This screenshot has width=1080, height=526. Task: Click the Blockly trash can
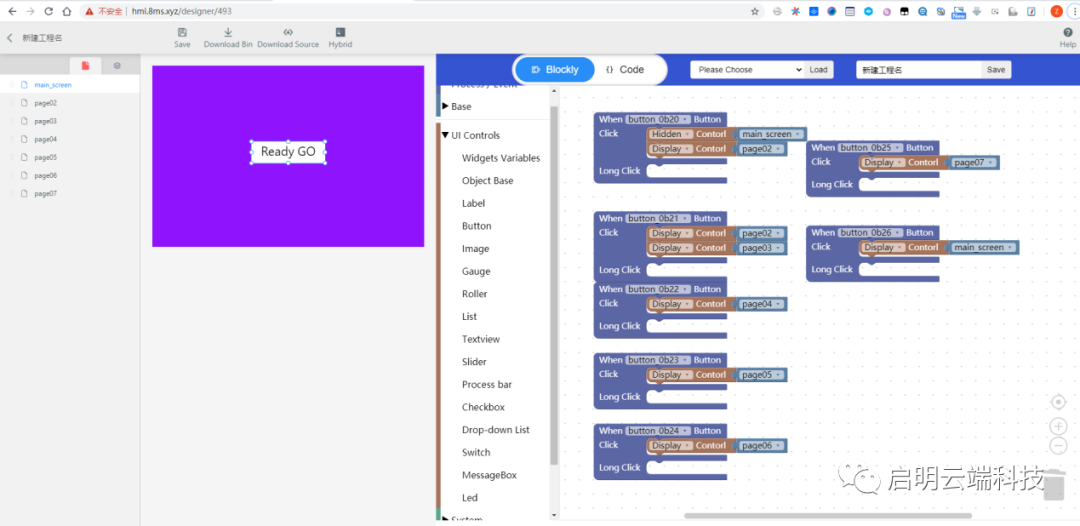pos(1055,484)
